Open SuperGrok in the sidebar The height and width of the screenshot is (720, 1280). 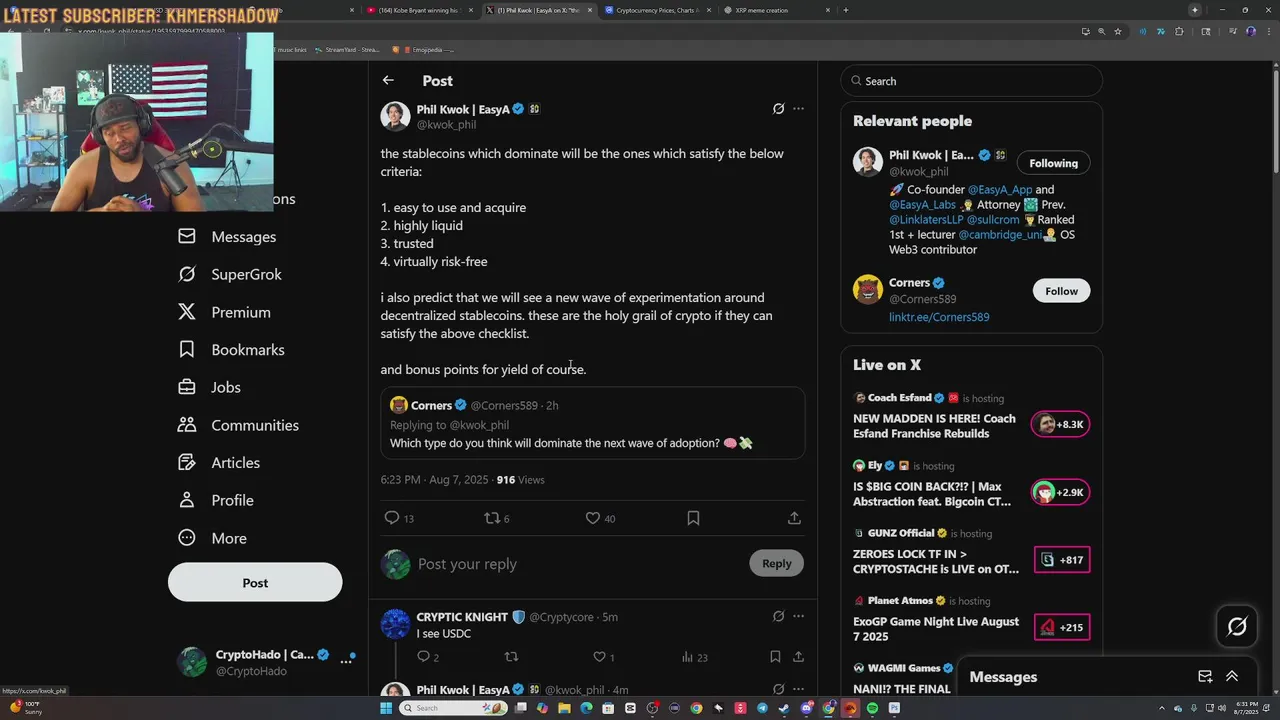pyautogui.click(x=230, y=274)
